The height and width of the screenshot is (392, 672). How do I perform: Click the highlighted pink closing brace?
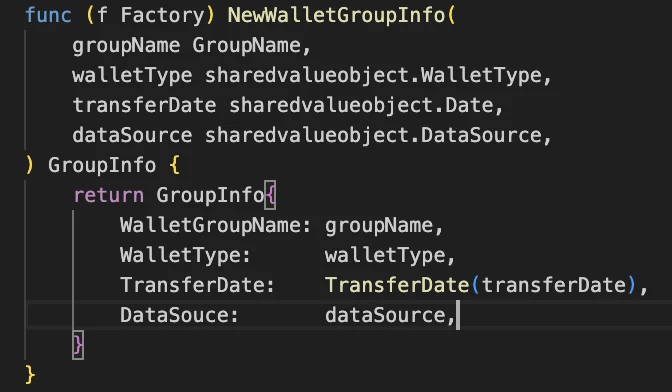78,345
